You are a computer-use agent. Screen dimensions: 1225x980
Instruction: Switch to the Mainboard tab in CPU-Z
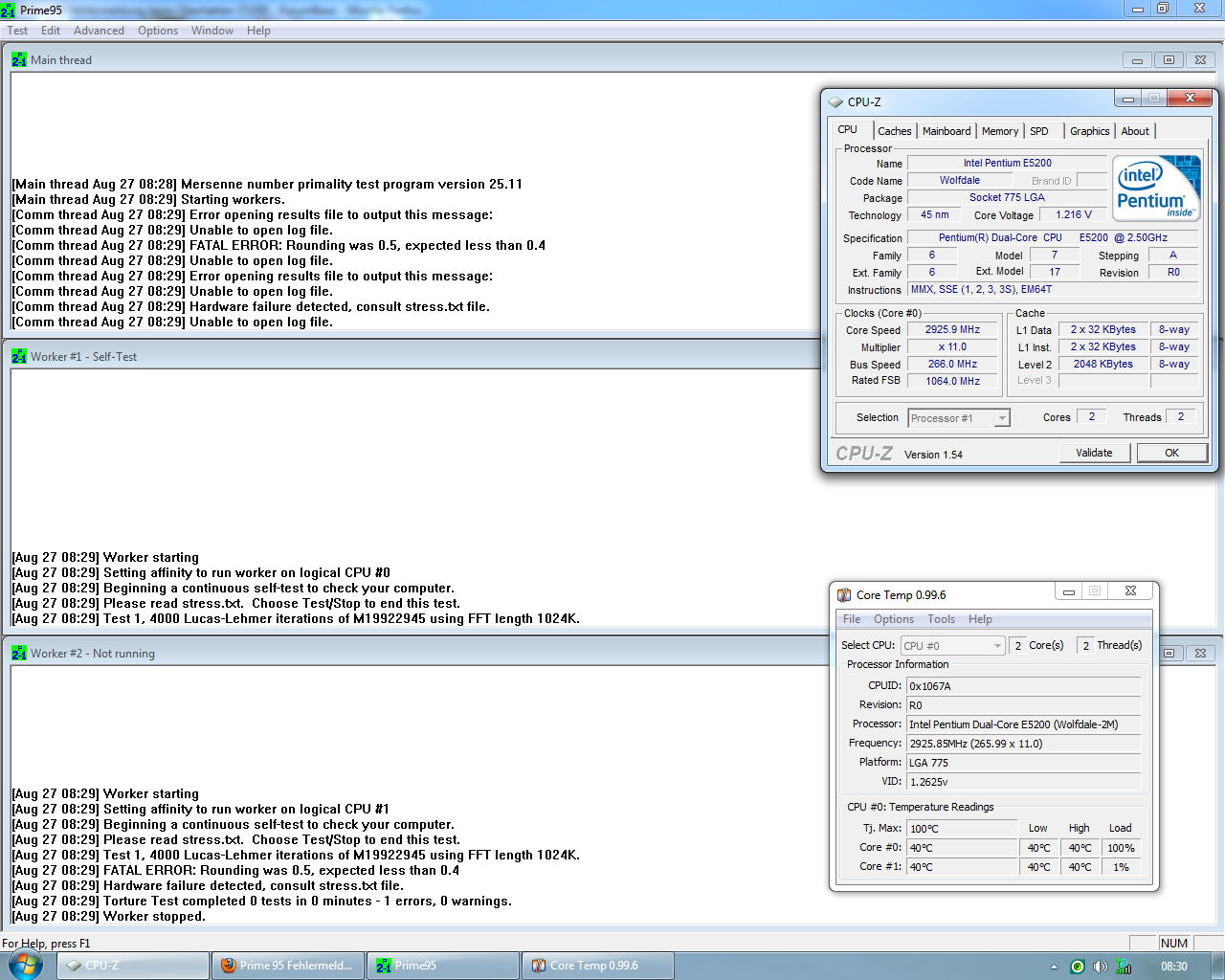pos(947,131)
